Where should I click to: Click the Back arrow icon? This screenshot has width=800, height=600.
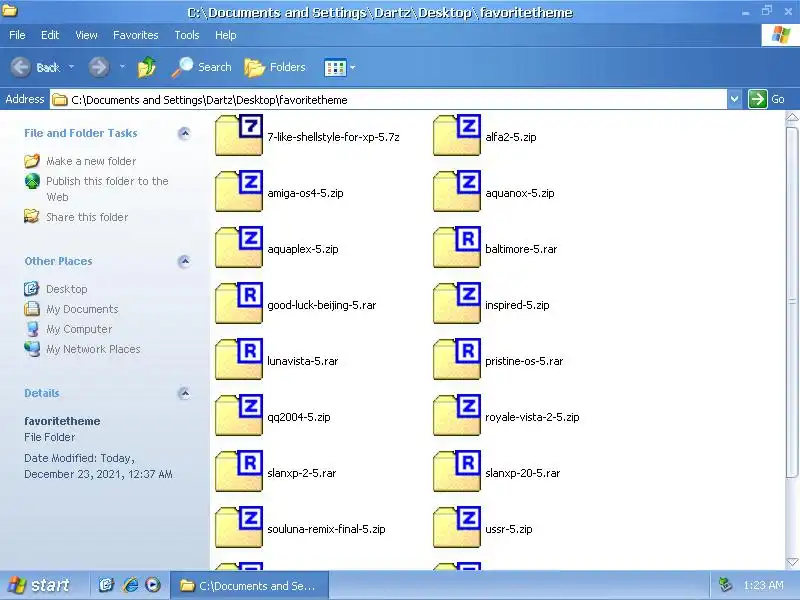[21, 67]
